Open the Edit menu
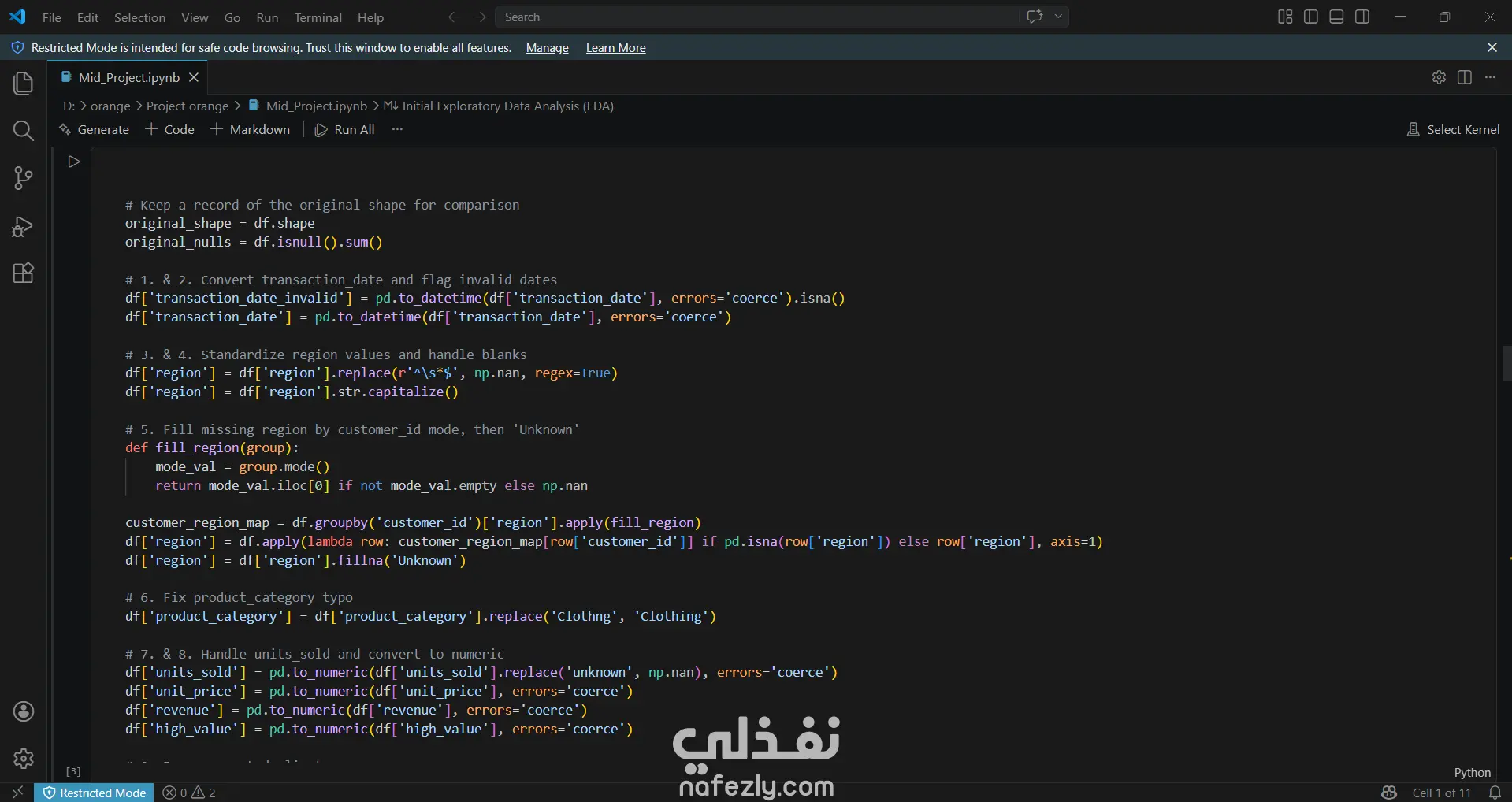The height and width of the screenshot is (802, 1512). pyautogui.click(x=87, y=17)
